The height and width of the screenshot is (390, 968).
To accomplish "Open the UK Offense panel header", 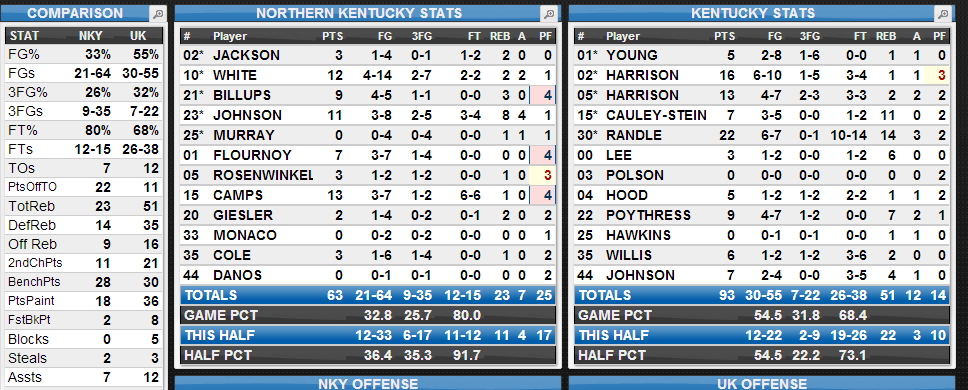I will point(762,383).
